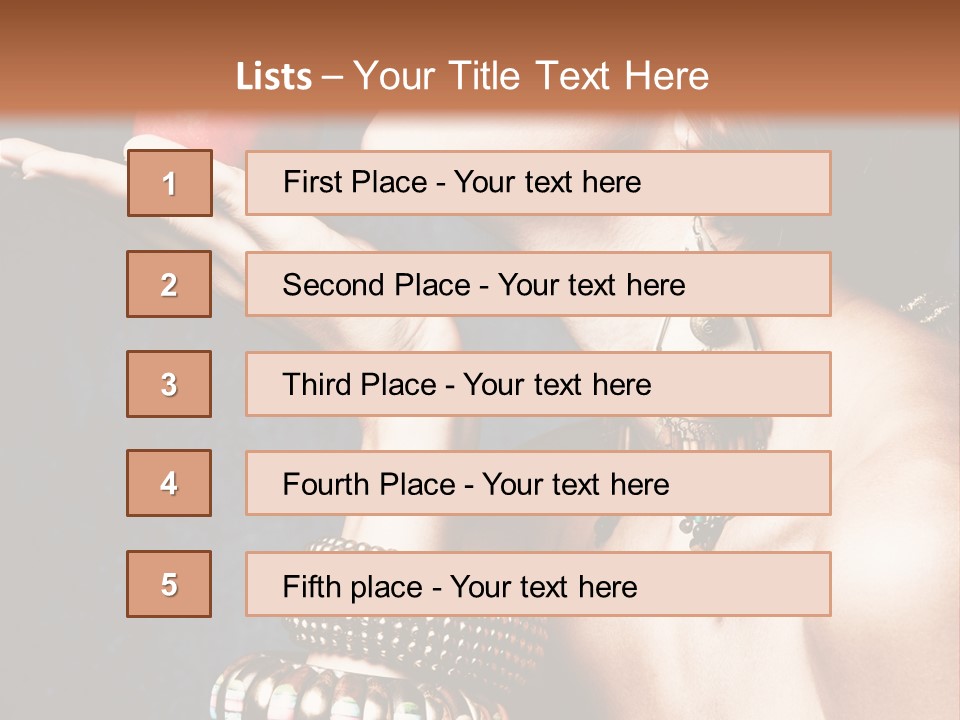Image resolution: width=960 pixels, height=720 pixels.
Task: Click the word "Here" in slide title
Action: point(666,77)
